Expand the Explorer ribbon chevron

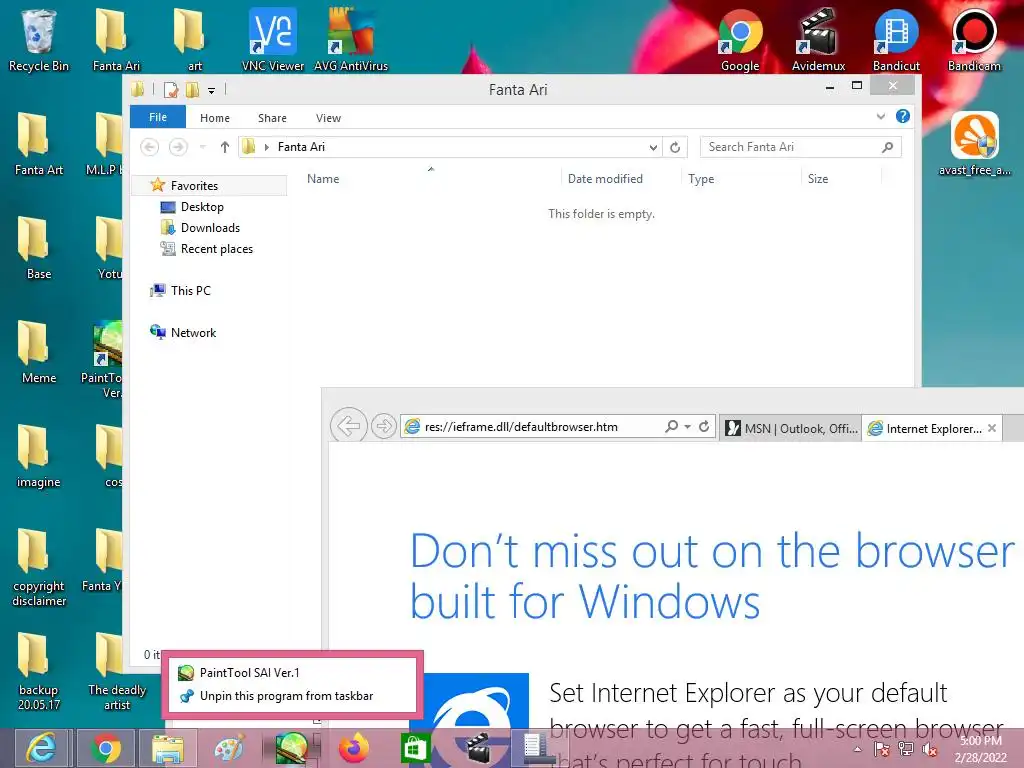880,116
